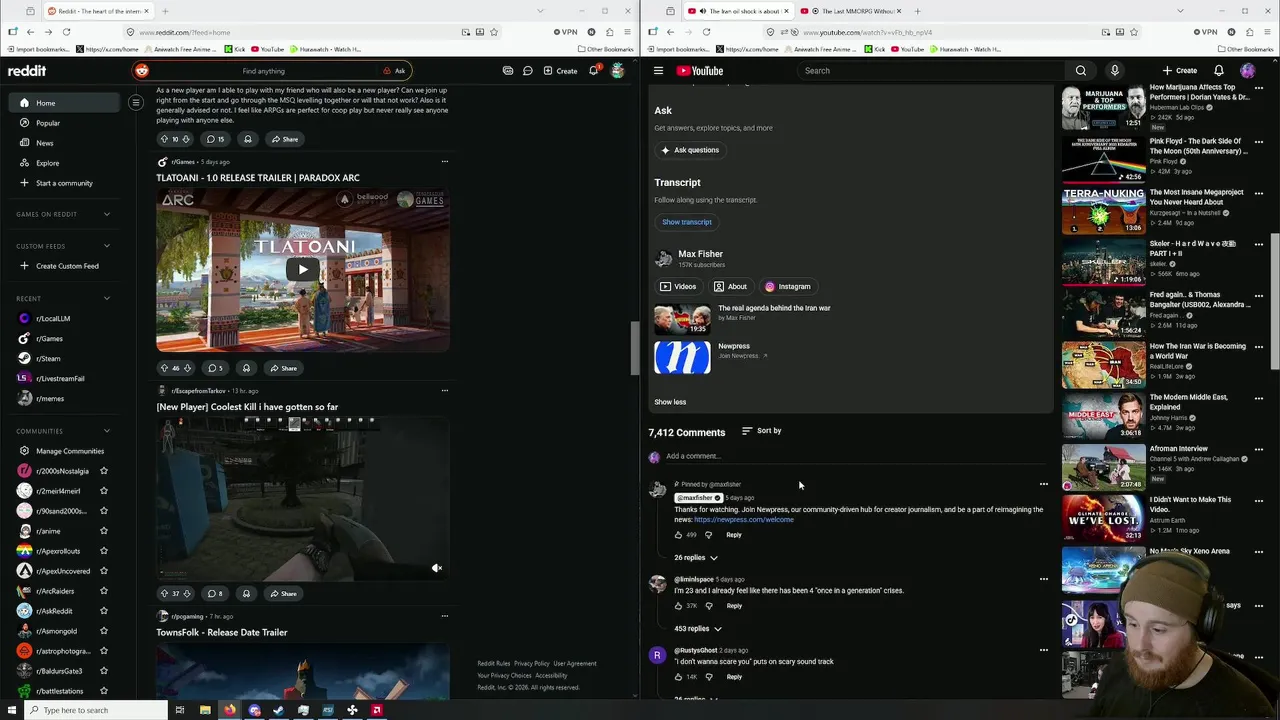
Task: Open comments on the TLATOANI post
Action: 215,368
